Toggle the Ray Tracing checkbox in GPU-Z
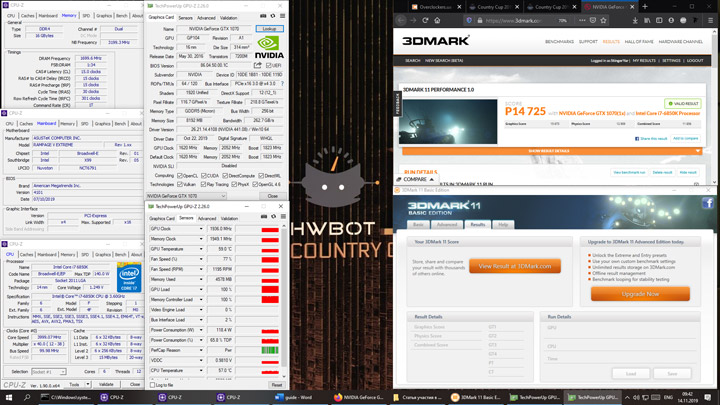The height and width of the screenshot is (405, 720). point(203,184)
